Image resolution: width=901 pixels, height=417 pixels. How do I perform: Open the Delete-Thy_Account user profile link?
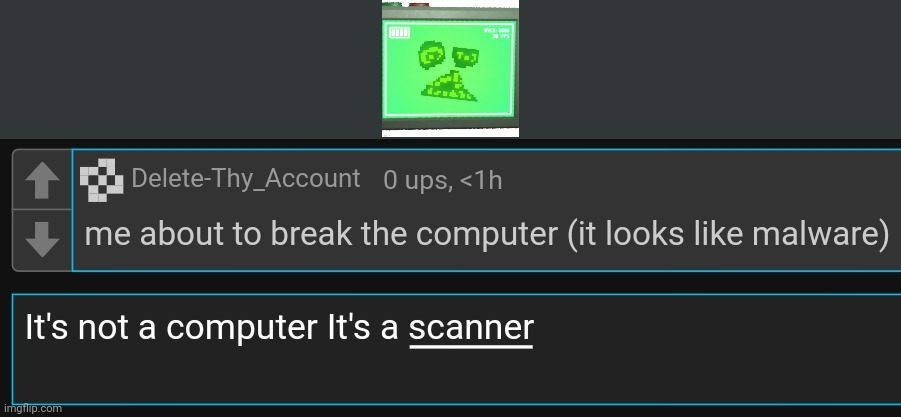246,179
